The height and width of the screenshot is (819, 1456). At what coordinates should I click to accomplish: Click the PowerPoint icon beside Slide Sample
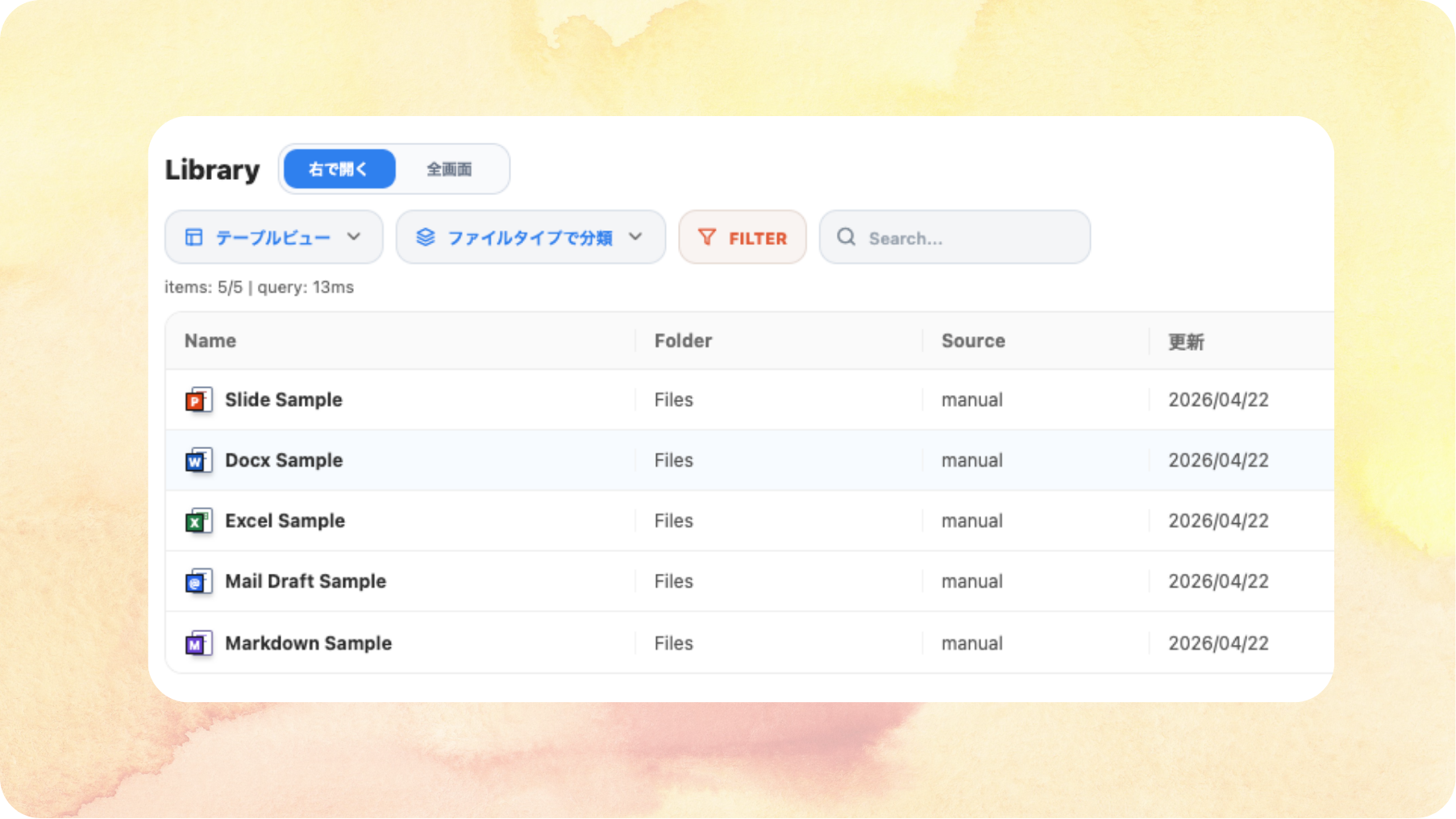(198, 400)
